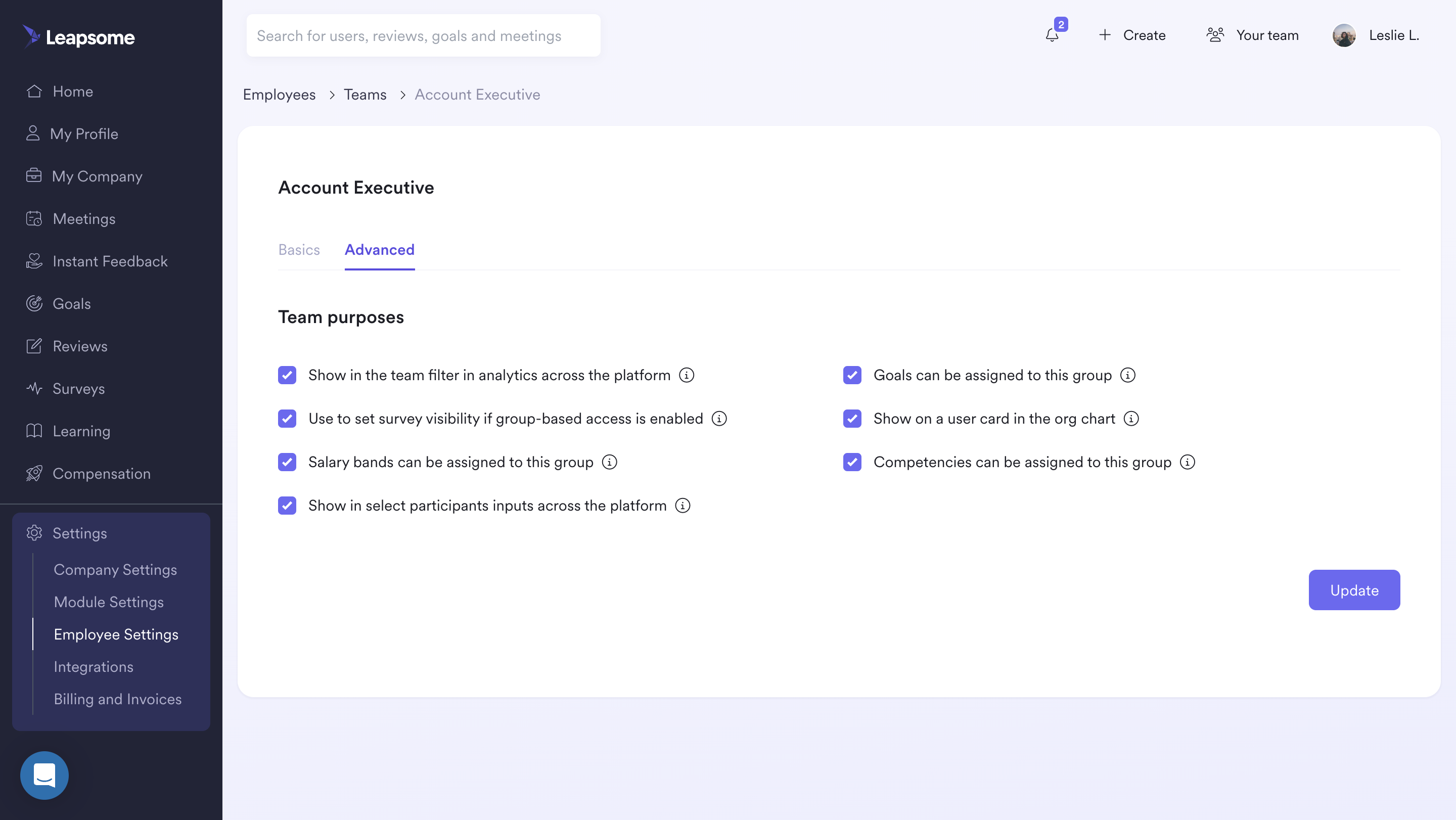Open the Goals target icon in sidebar
The image size is (1456, 820).
34,303
